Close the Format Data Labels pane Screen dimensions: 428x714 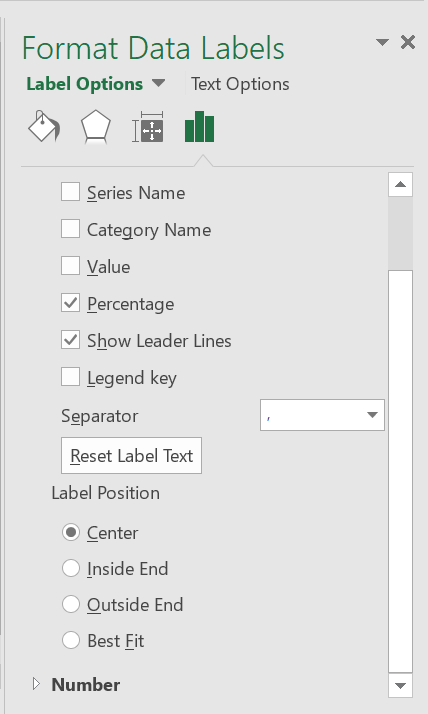point(408,42)
